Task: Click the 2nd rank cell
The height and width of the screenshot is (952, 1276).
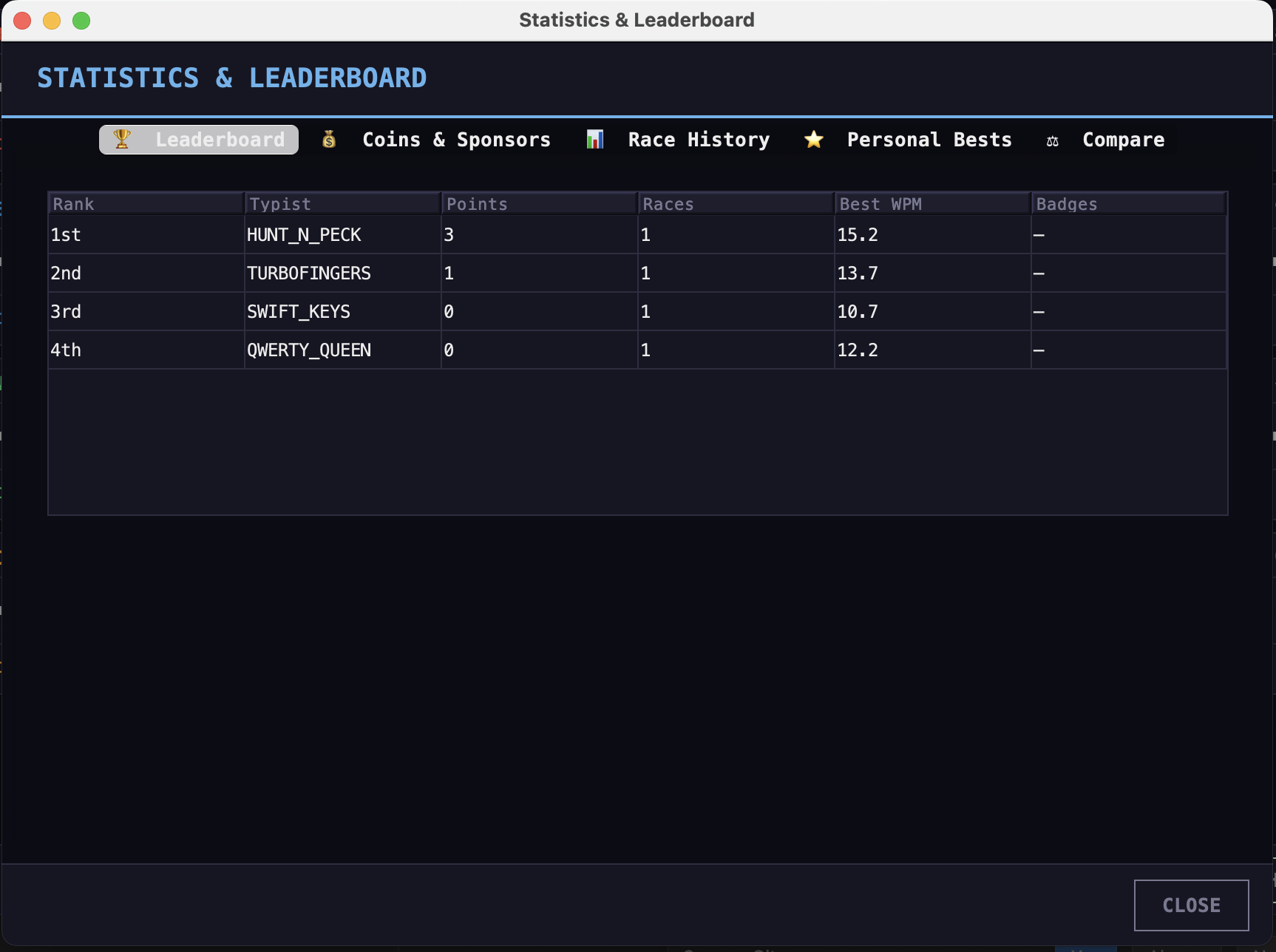Action: (x=146, y=273)
